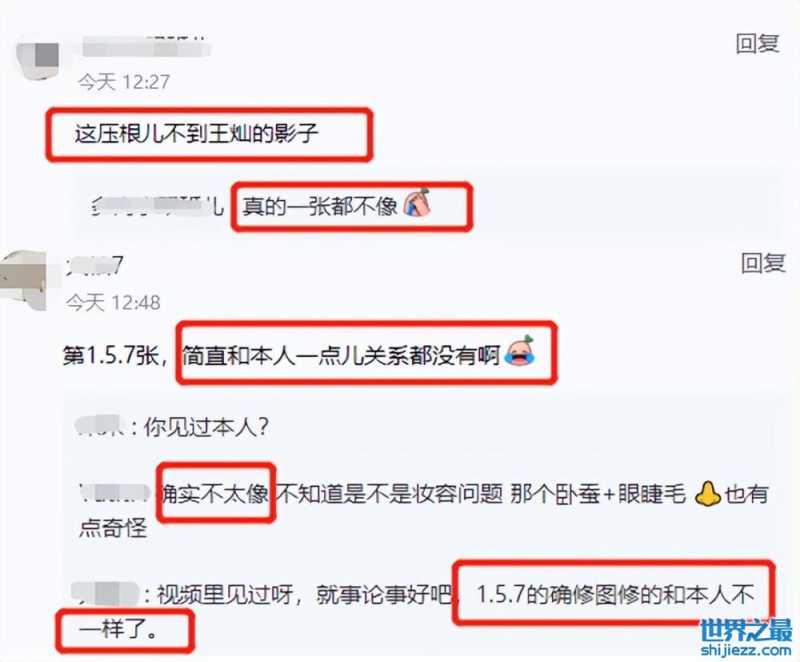This screenshot has height=662, width=800.
Task: Click the blurred username of the first commenter
Action: (146, 47)
